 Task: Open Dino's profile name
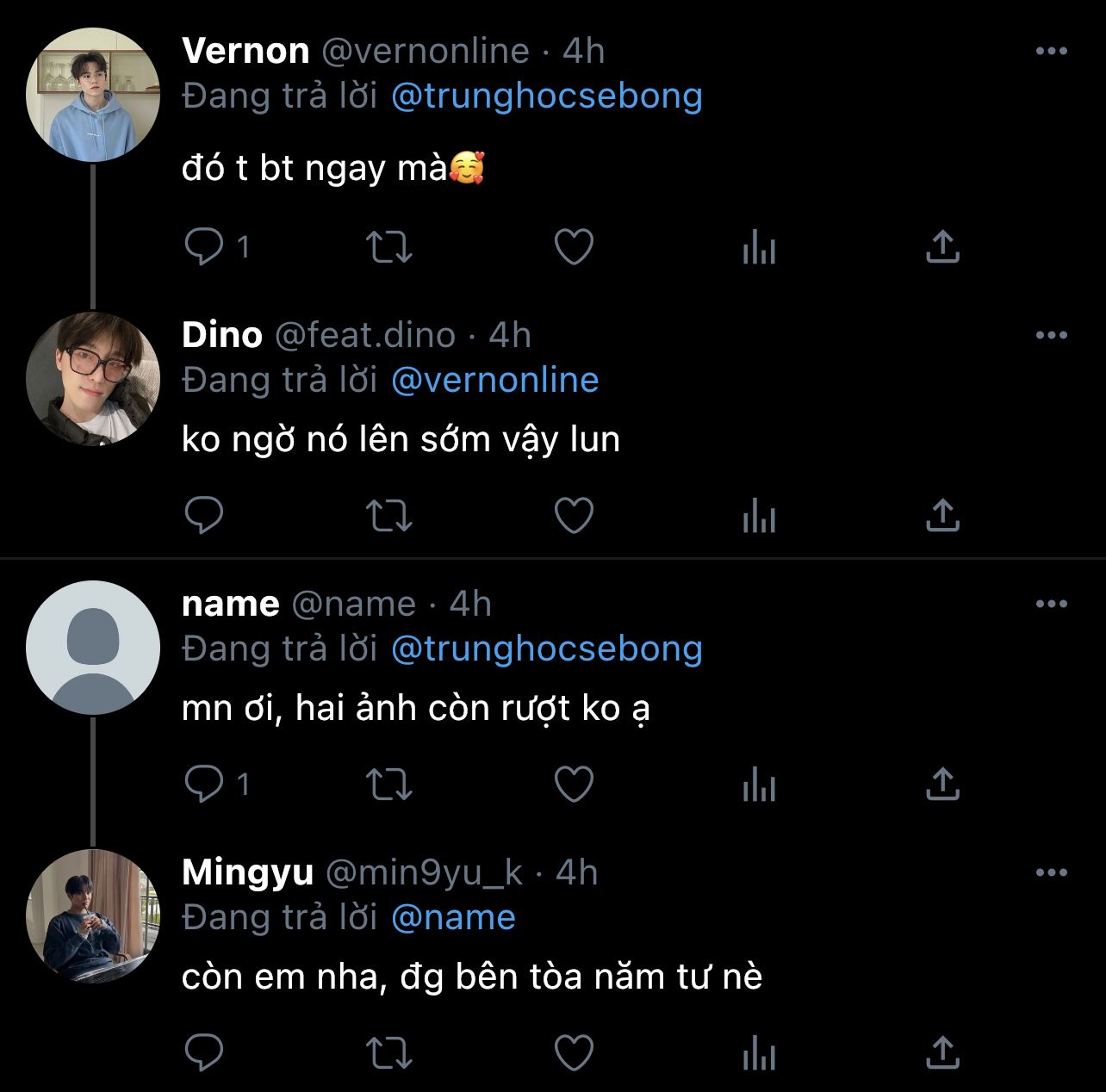point(222,335)
